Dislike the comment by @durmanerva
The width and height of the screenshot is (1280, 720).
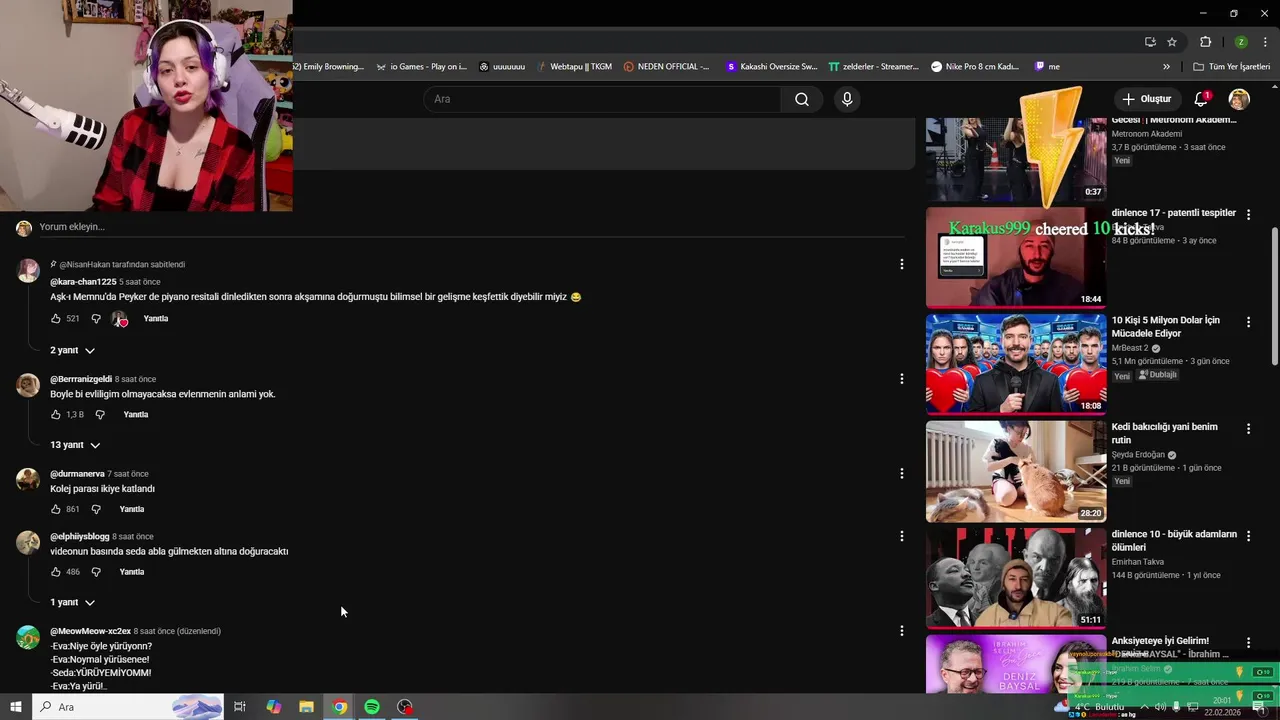pyautogui.click(x=96, y=509)
